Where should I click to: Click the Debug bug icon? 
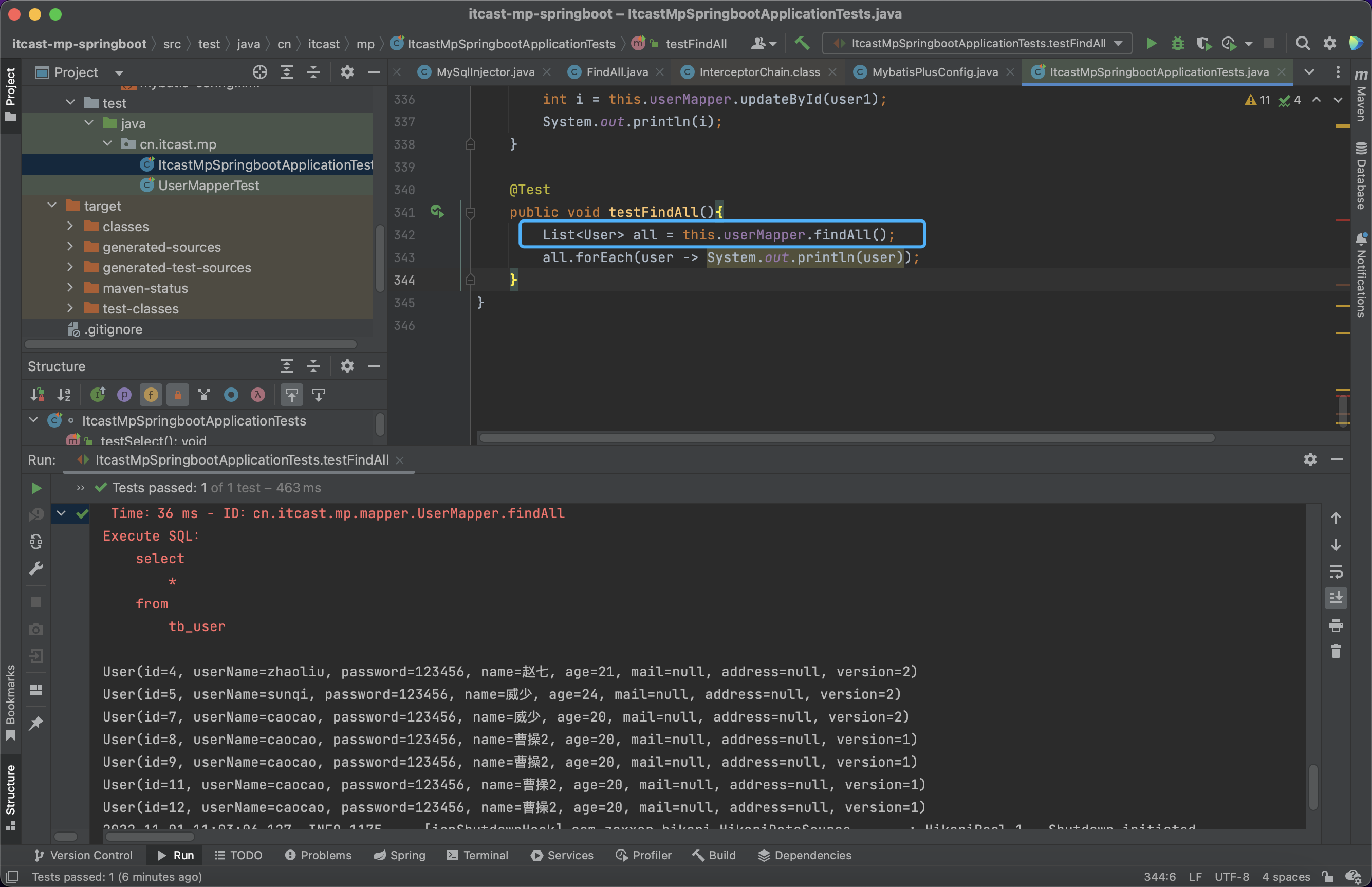click(1177, 44)
